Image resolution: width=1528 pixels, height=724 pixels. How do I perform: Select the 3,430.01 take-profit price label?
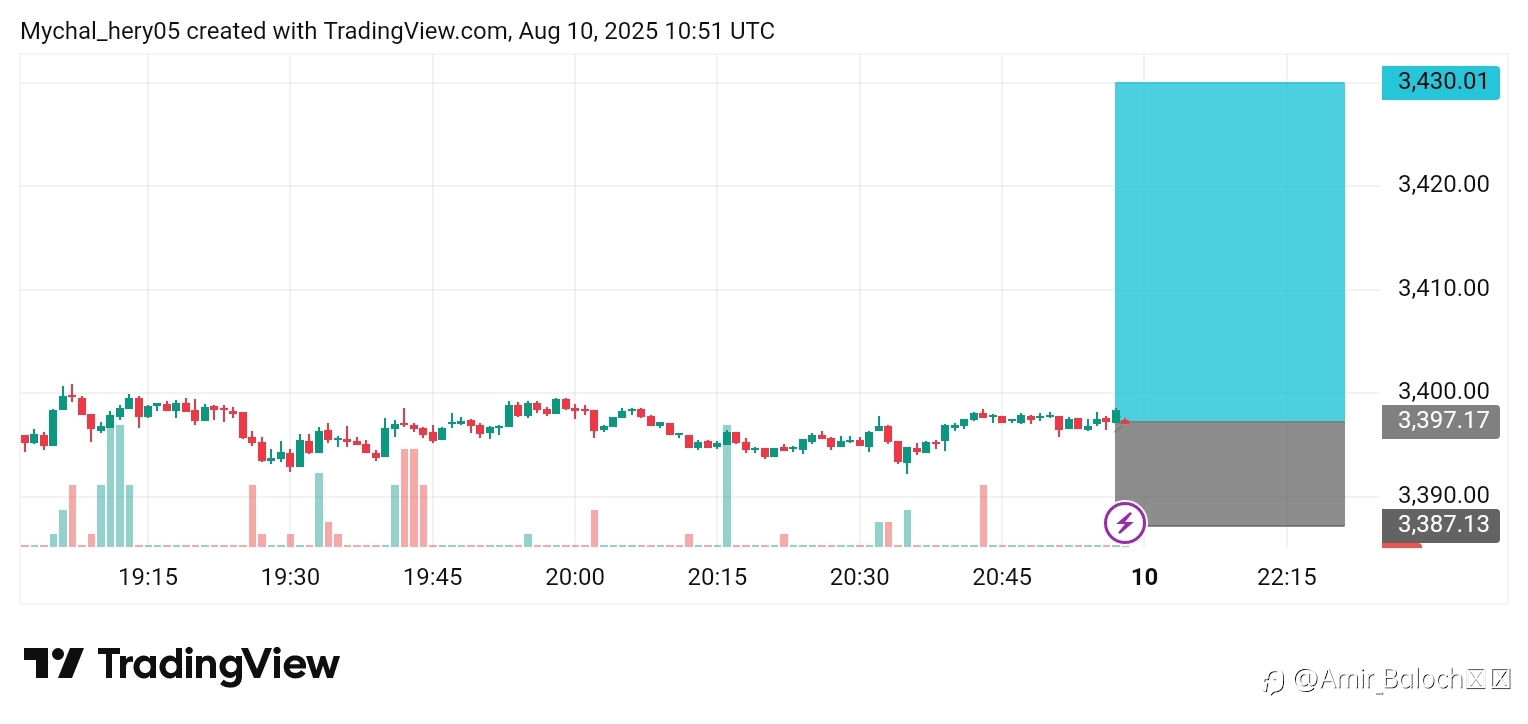[1441, 82]
